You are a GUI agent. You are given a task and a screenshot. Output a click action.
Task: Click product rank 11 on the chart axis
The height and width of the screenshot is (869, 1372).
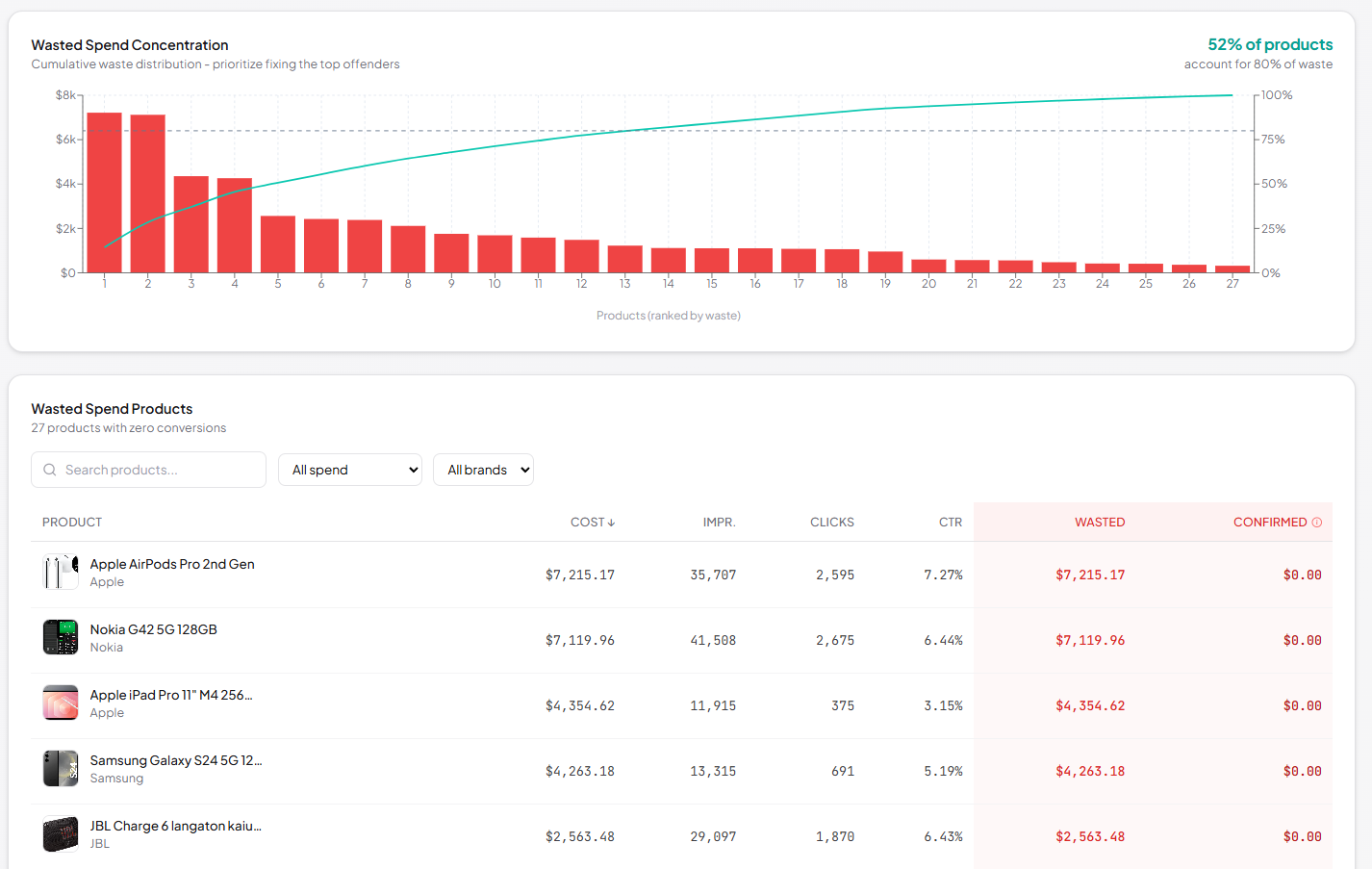tap(538, 284)
